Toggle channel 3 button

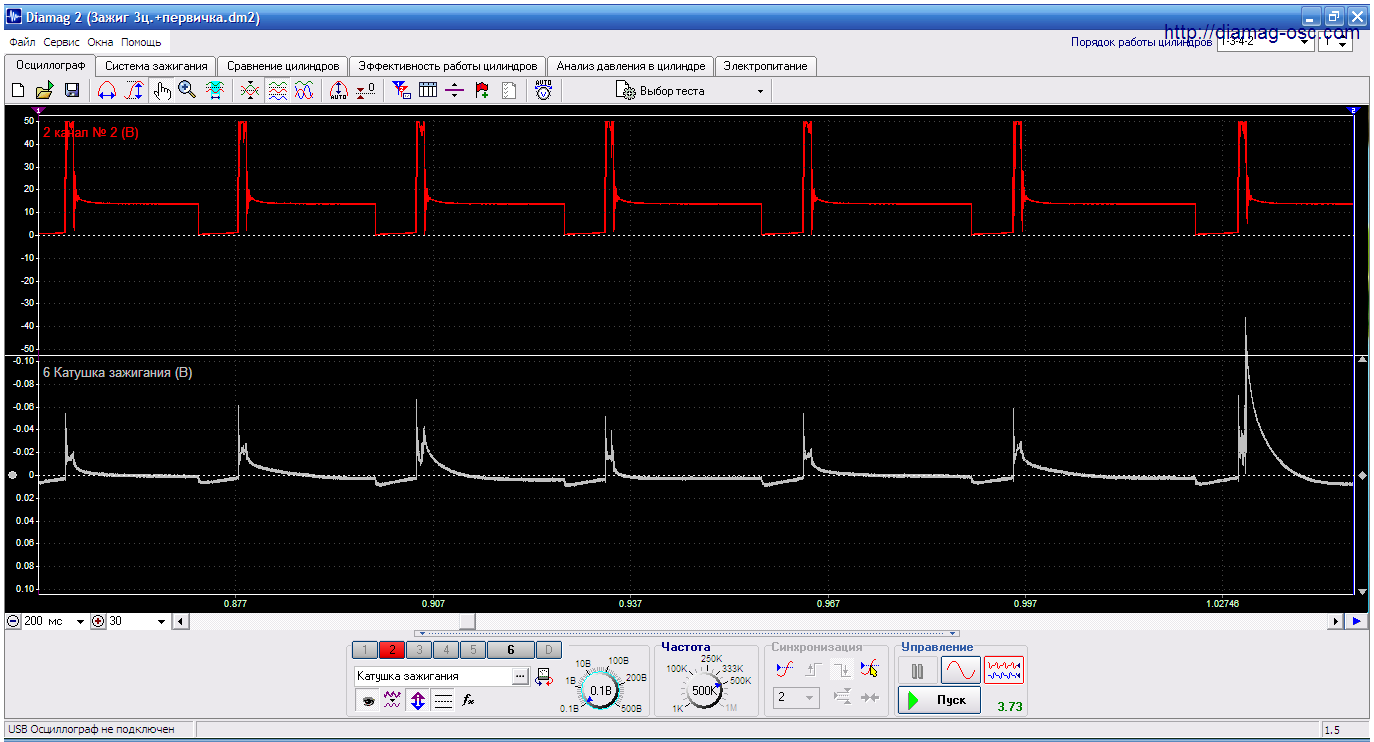pos(419,650)
